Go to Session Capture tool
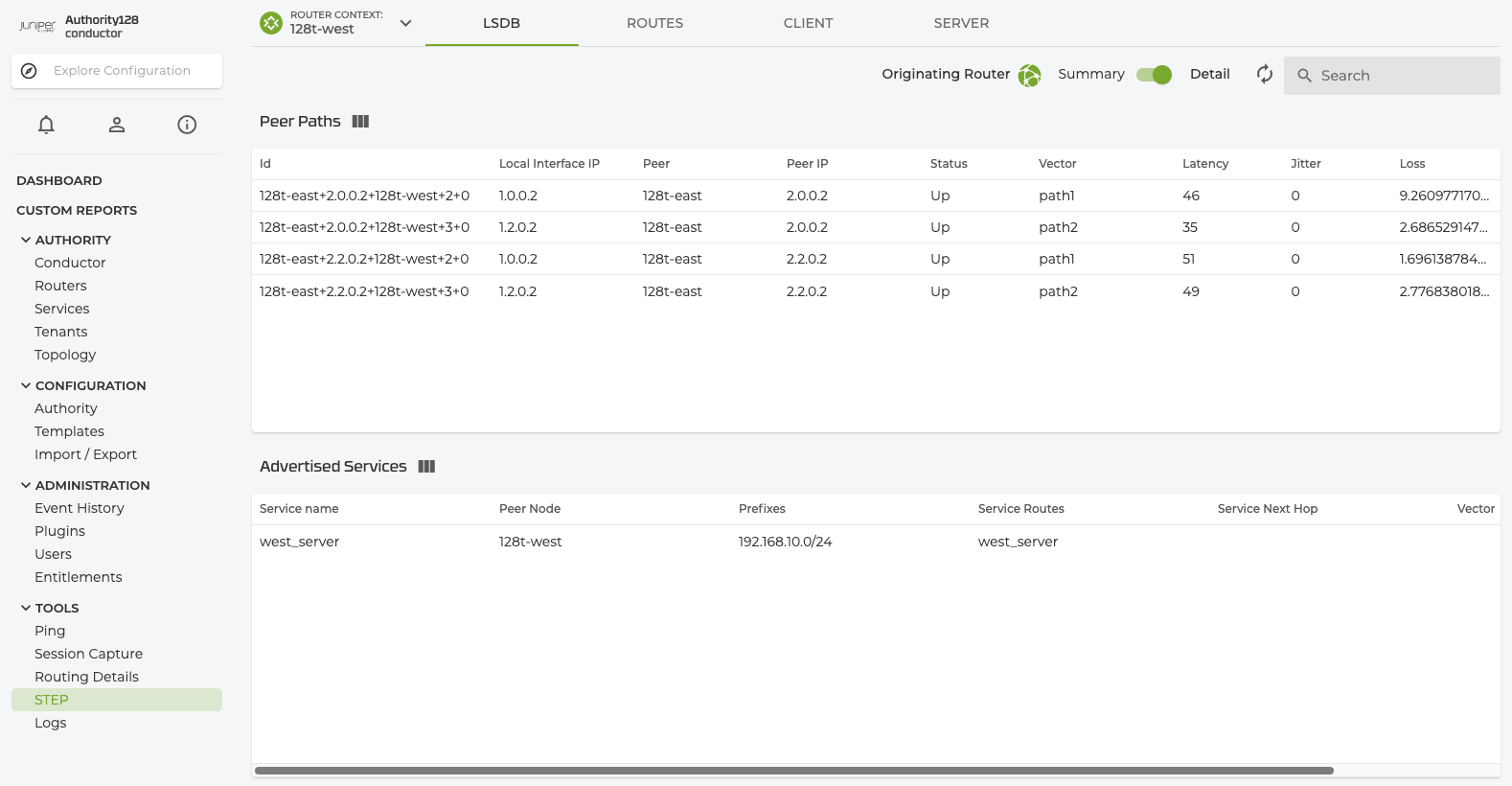This screenshot has width=1512, height=786. tap(88, 654)
